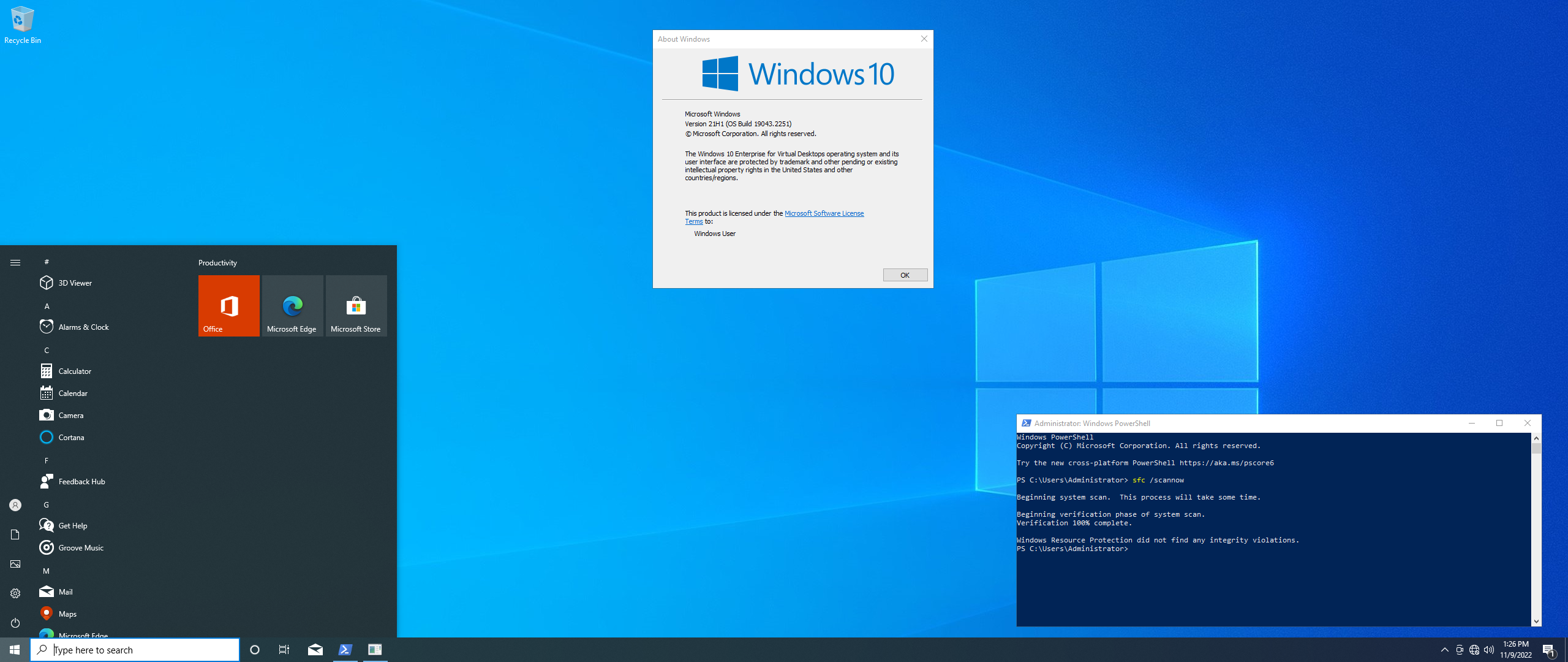The width and height of the screenshot is (1568, 662).
Task: Click network globe tray icon
Action: tap(1474, 650)
